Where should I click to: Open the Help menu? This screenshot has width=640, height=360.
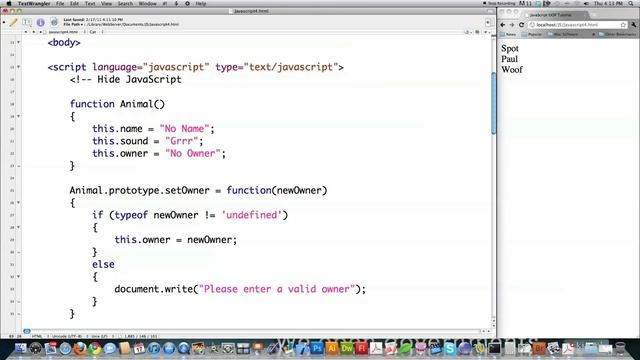coord(201,3)
